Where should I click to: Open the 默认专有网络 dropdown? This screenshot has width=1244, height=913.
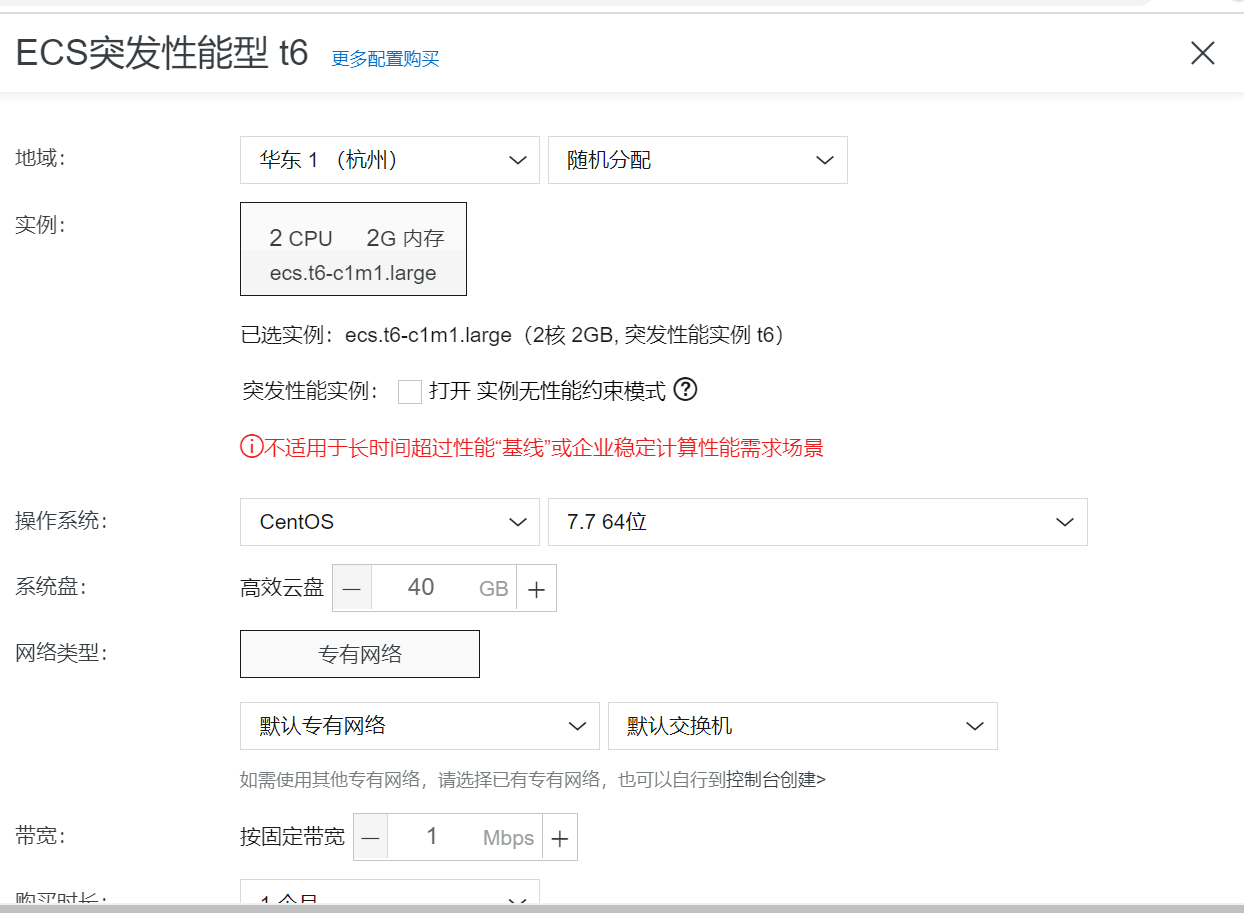[x=420, y=726]
